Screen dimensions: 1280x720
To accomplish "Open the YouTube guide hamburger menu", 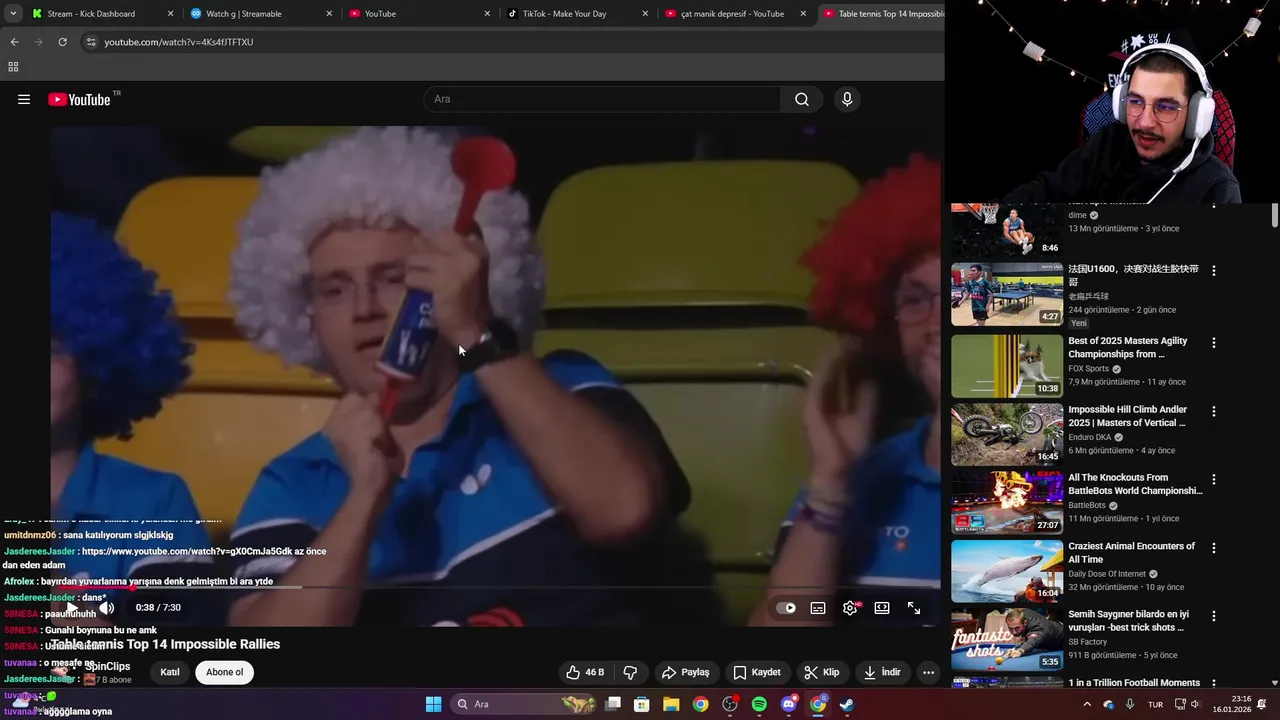I will (24, 99).
